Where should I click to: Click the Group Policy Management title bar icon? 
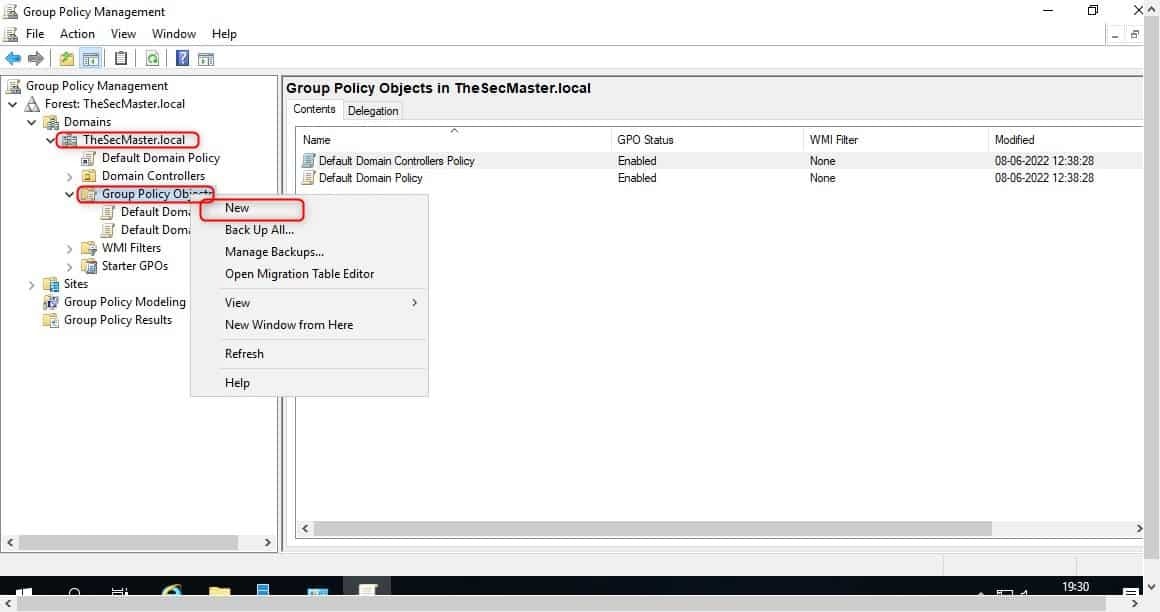pos(10,11)
